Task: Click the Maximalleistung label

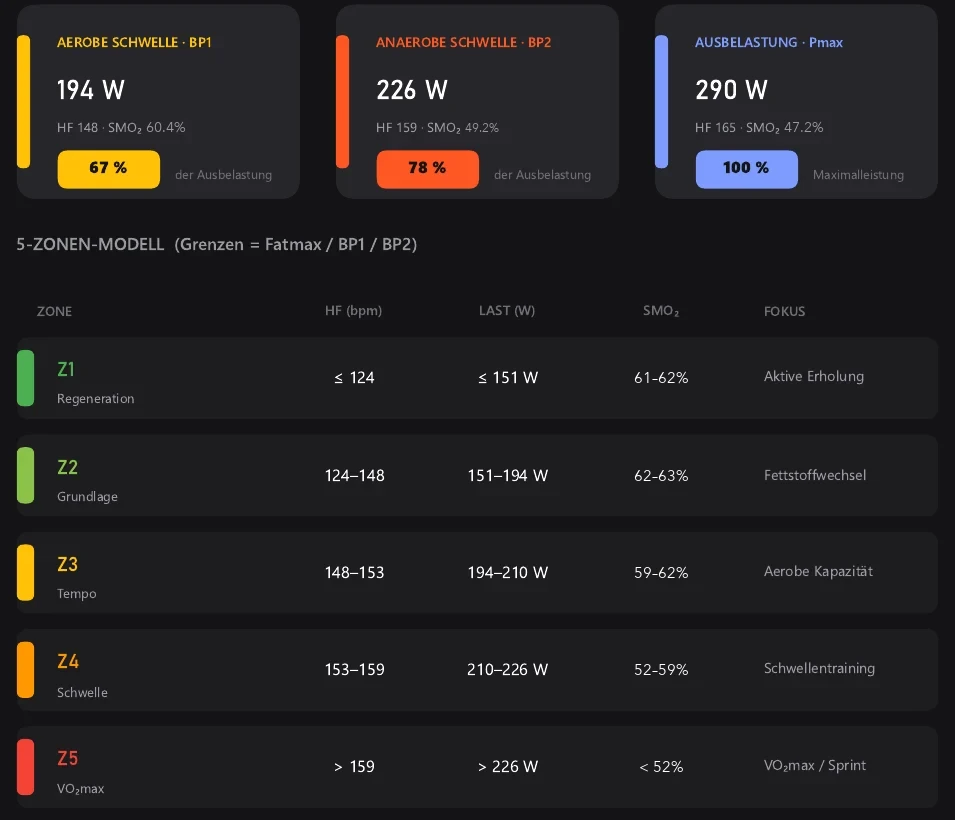Action: (x=858, y=175)
